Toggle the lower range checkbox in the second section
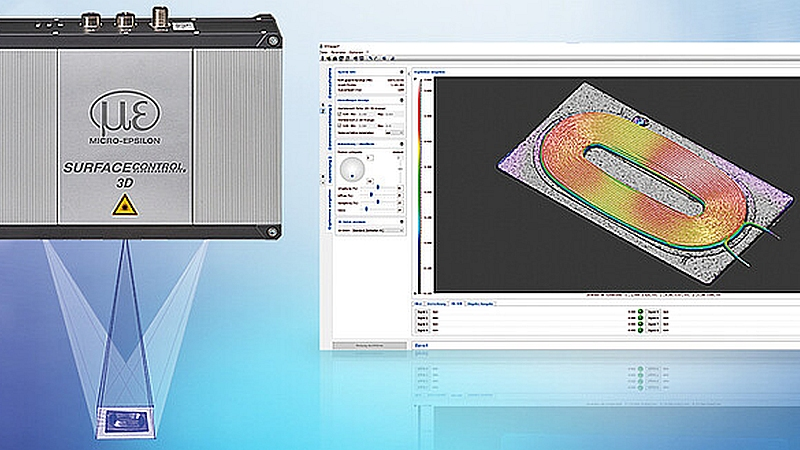 tap(339, 126)
